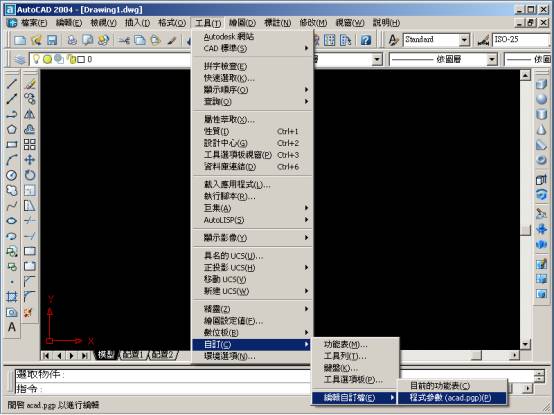Choose 設計中心 menu entry
This screenshot has height=415, width=554.
pyautogui.click(x=252, y=143)
